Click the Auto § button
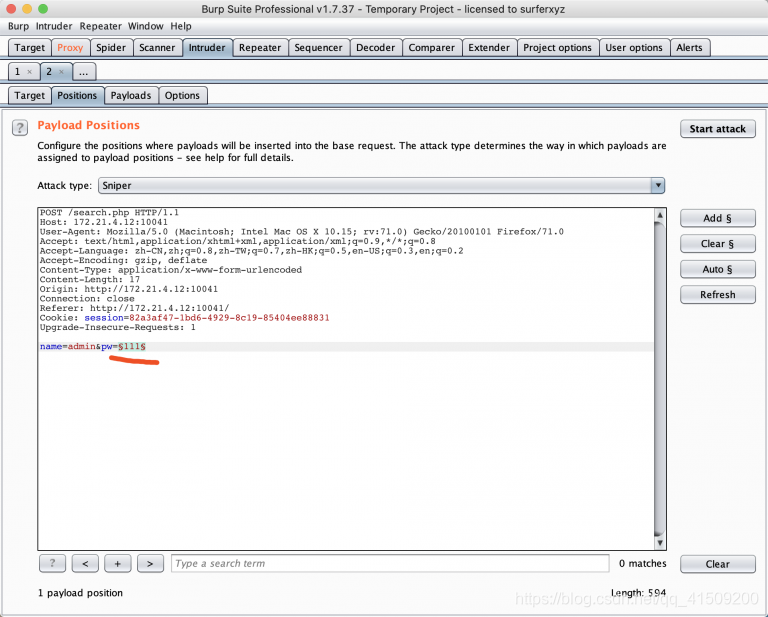Image resolution: width=768 pixels, height=617 pixels. (x=718, y=269)
